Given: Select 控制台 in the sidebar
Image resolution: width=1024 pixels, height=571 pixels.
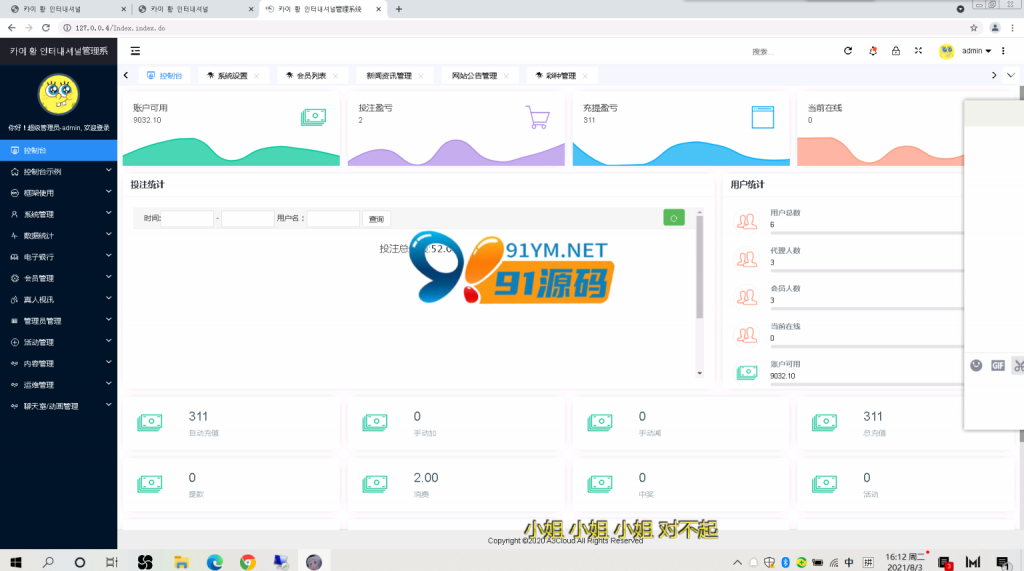Looking at the screenshot, I should [x=59, y=150].
